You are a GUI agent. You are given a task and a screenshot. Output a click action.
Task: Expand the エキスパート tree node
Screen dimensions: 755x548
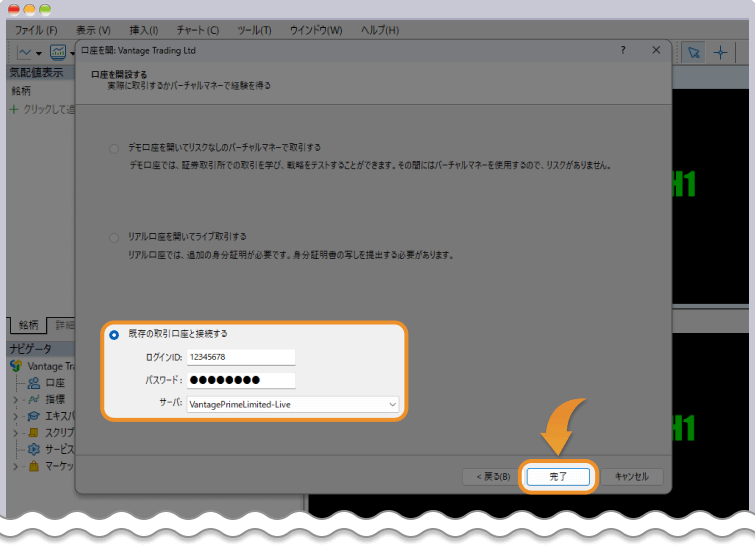(15, 416)
